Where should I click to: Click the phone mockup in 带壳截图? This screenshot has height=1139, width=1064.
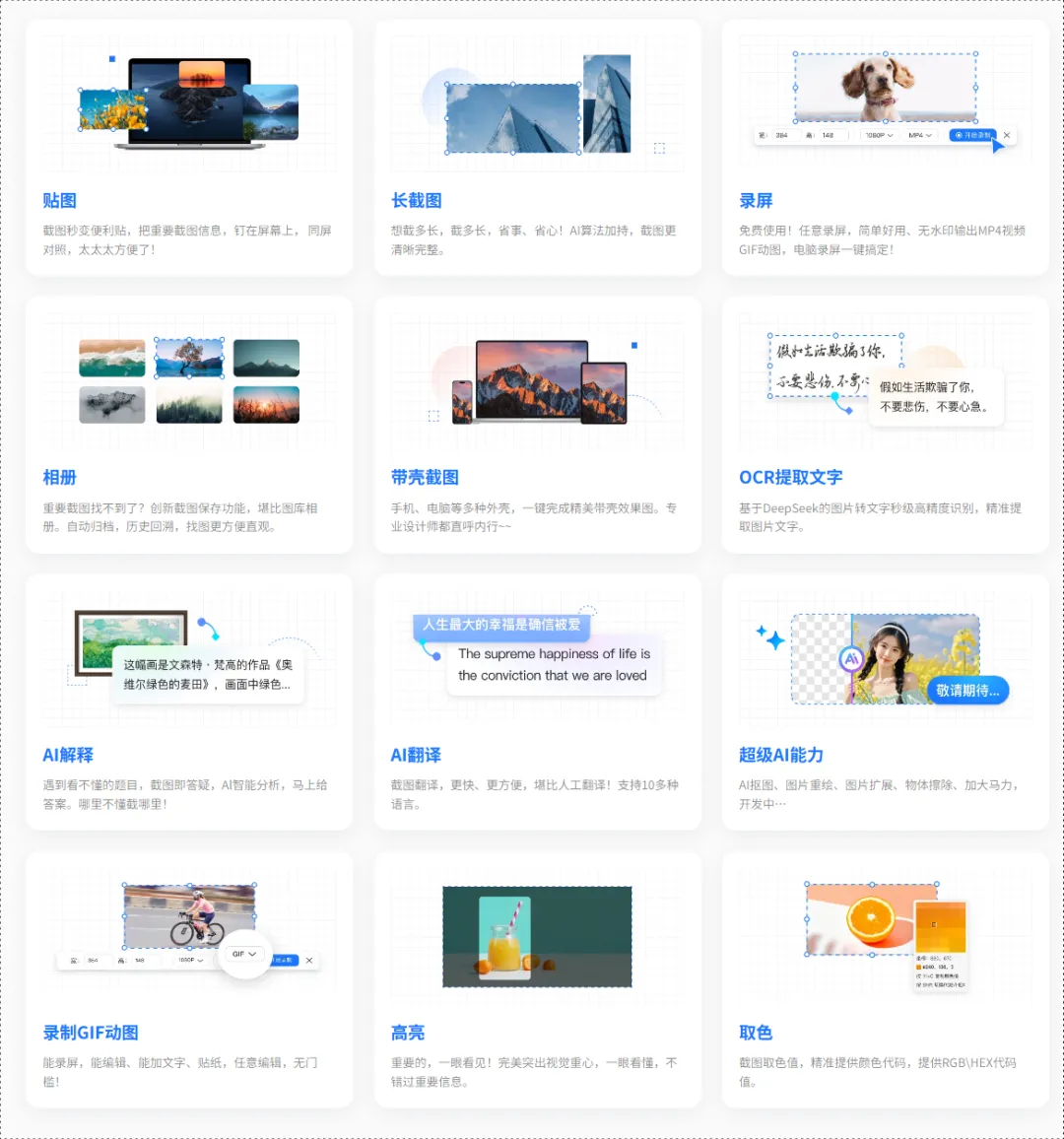(x=462, y=402)
